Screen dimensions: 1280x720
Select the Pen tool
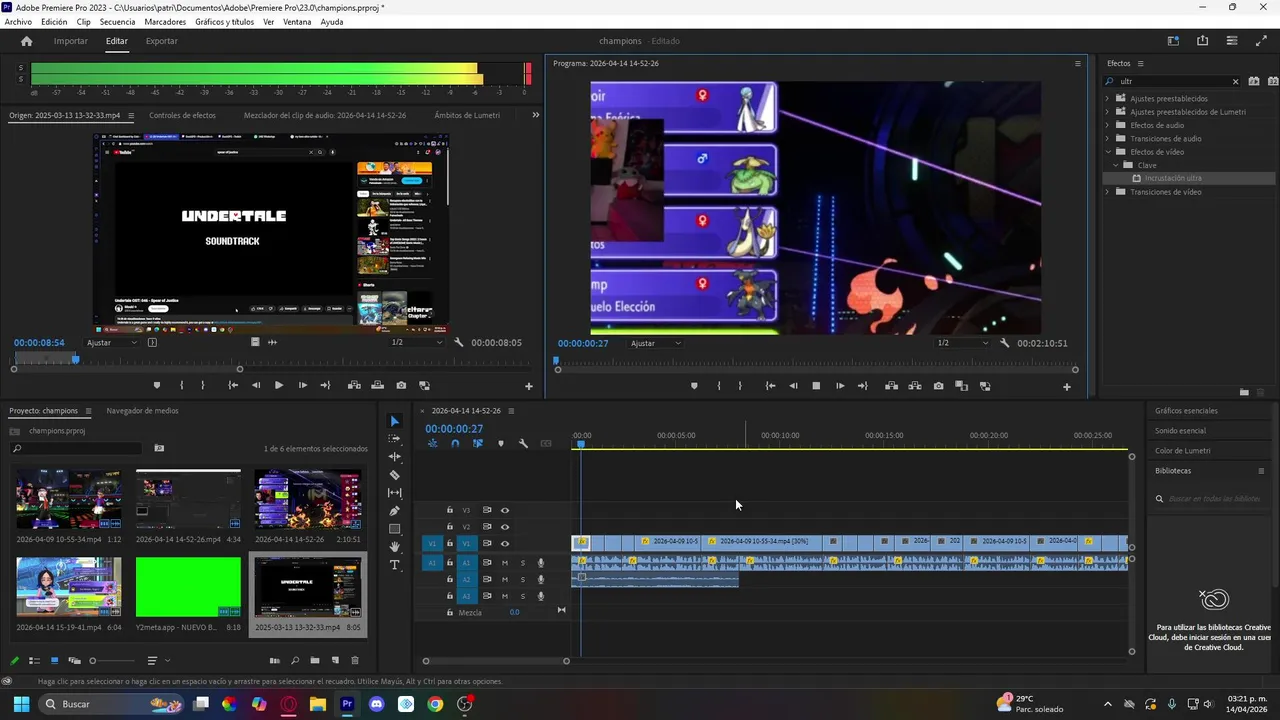[394, 511]
